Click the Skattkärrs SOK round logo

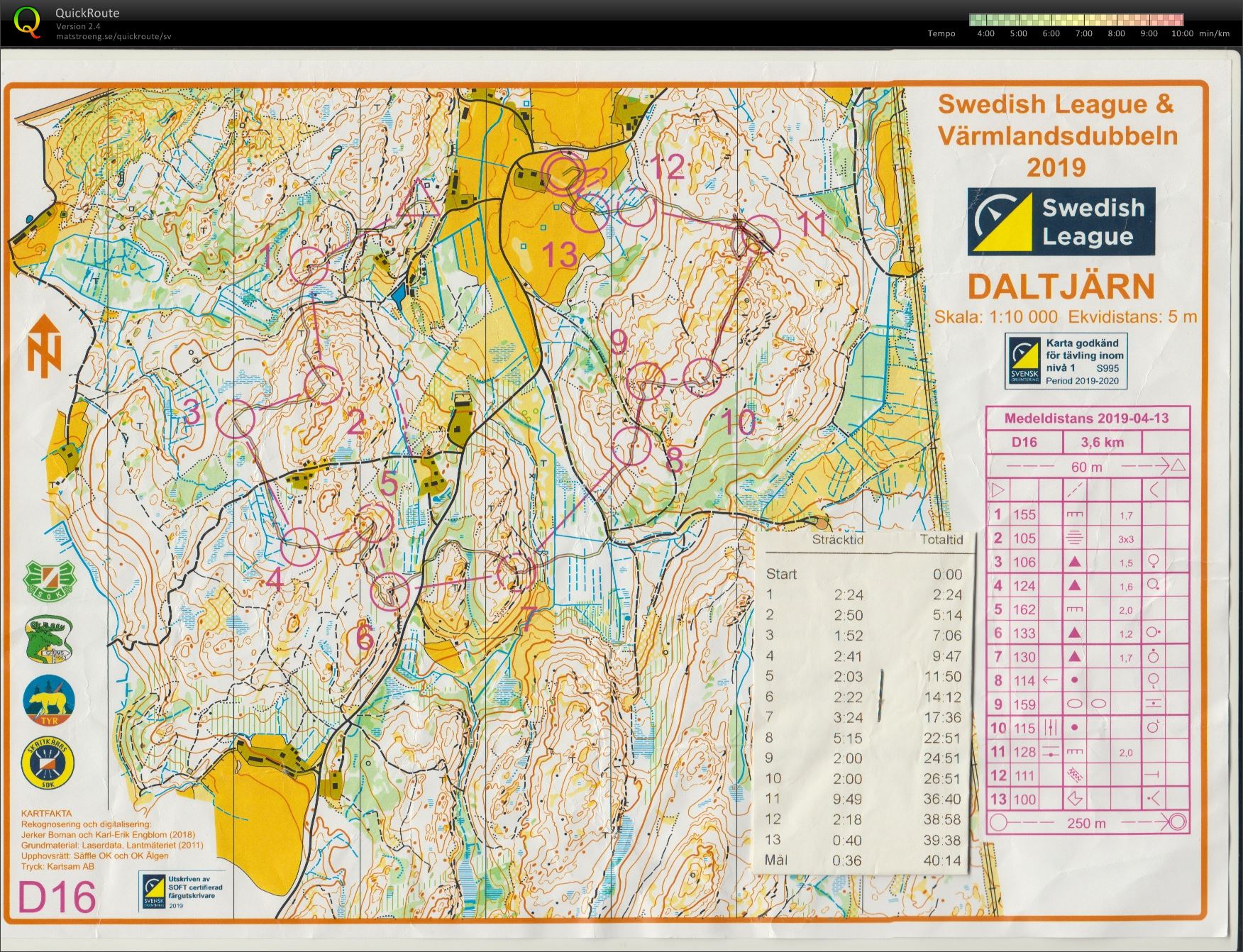point(48,763)
